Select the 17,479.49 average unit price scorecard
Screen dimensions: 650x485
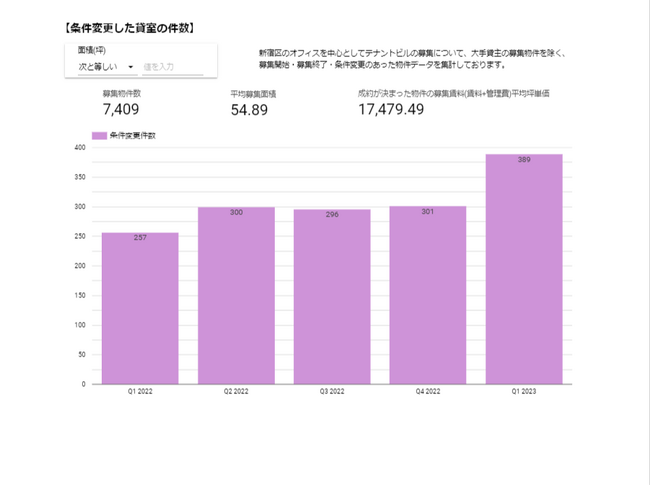(391, 110)
